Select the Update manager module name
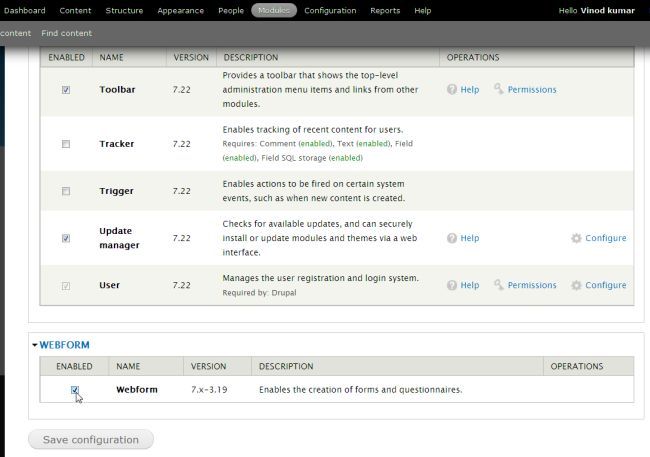 coord(119,238)
